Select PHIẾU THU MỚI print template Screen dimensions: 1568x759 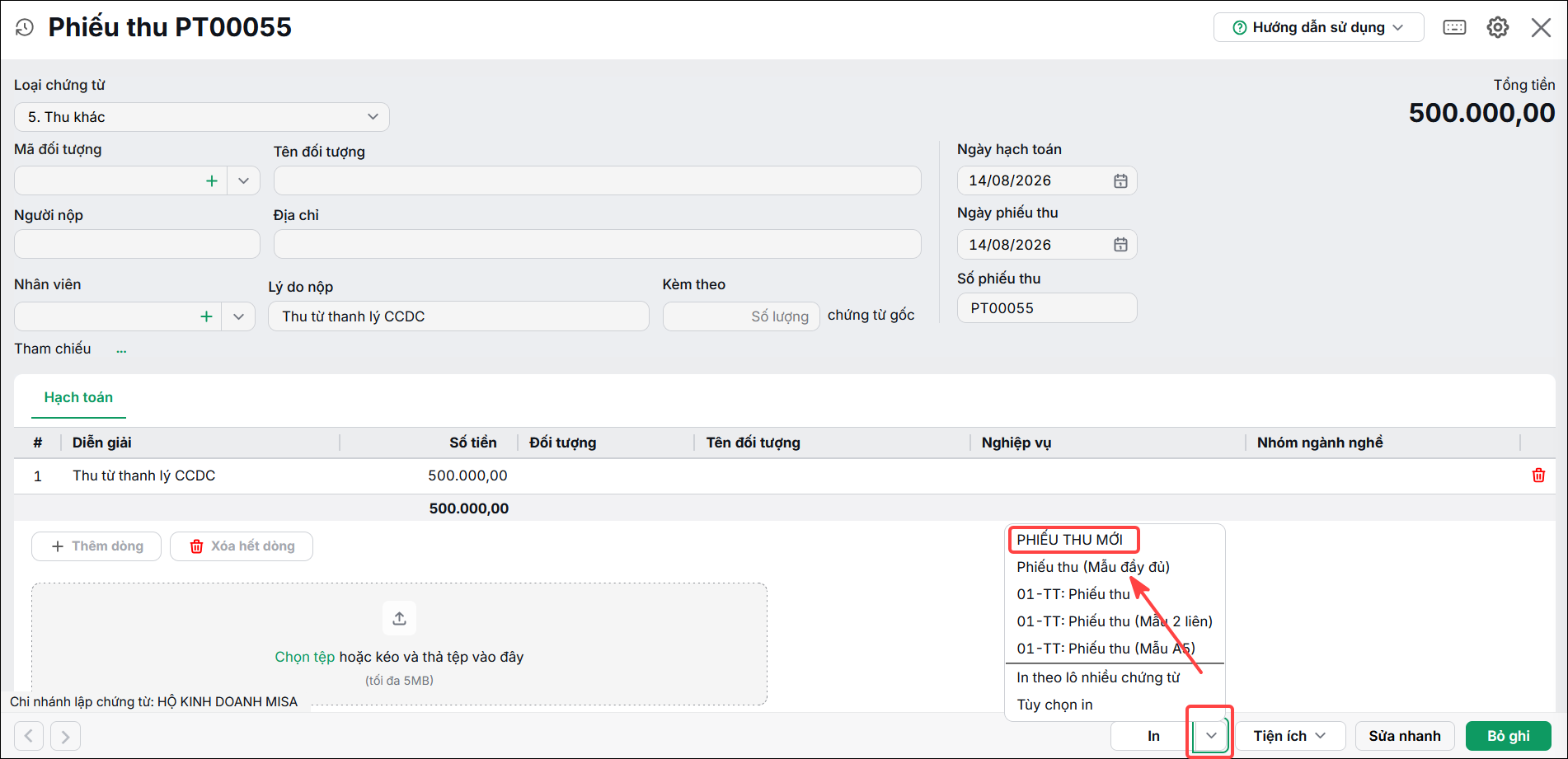pos(1070,540)
